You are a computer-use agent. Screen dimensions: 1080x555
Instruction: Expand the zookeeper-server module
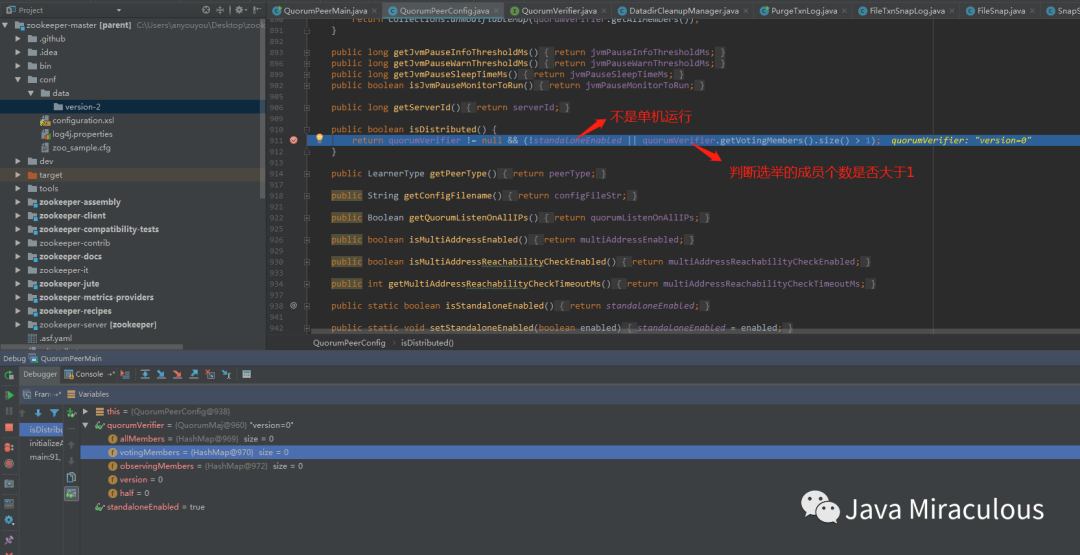click(x=19, y=324)
